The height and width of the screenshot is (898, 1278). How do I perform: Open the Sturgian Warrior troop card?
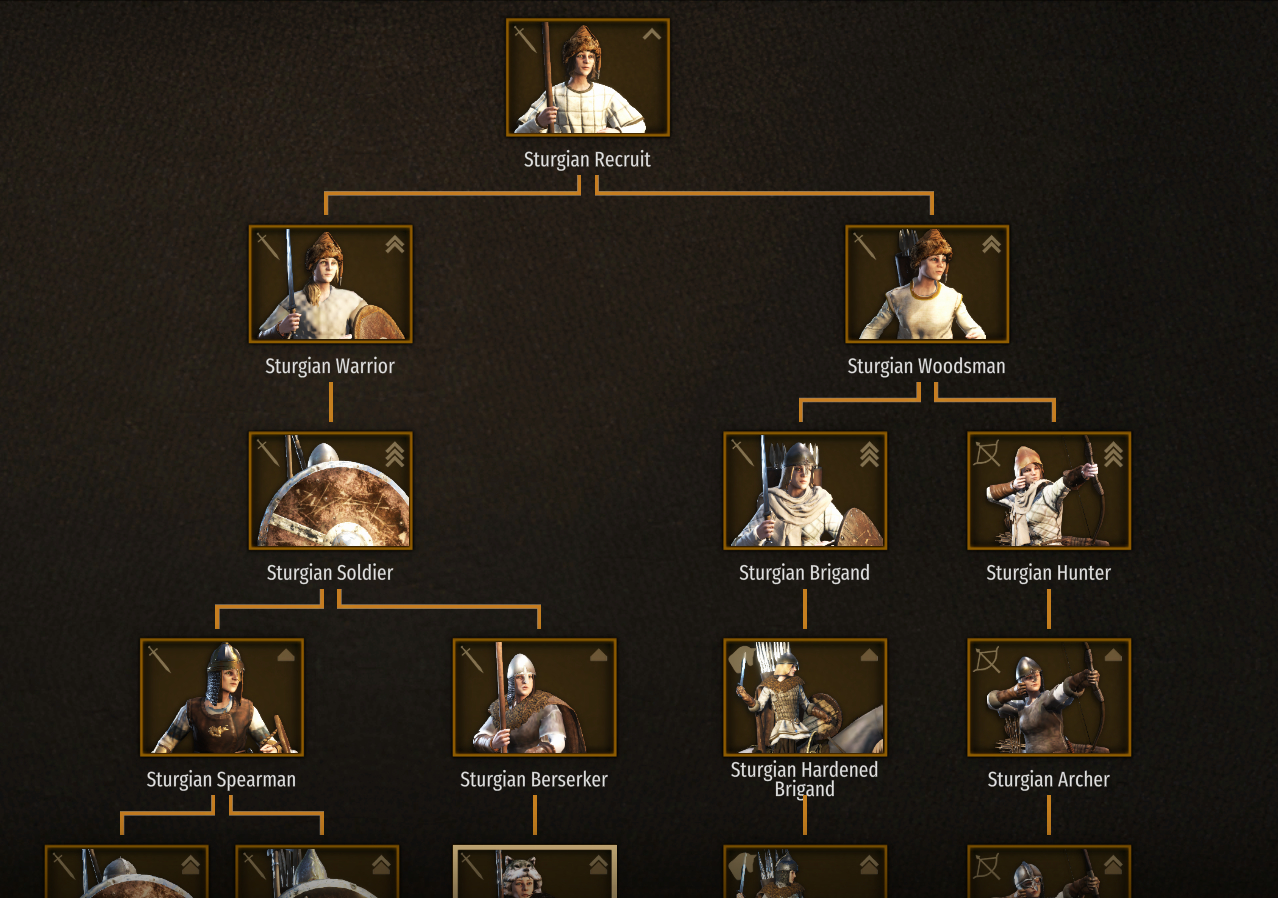[331, 284]
